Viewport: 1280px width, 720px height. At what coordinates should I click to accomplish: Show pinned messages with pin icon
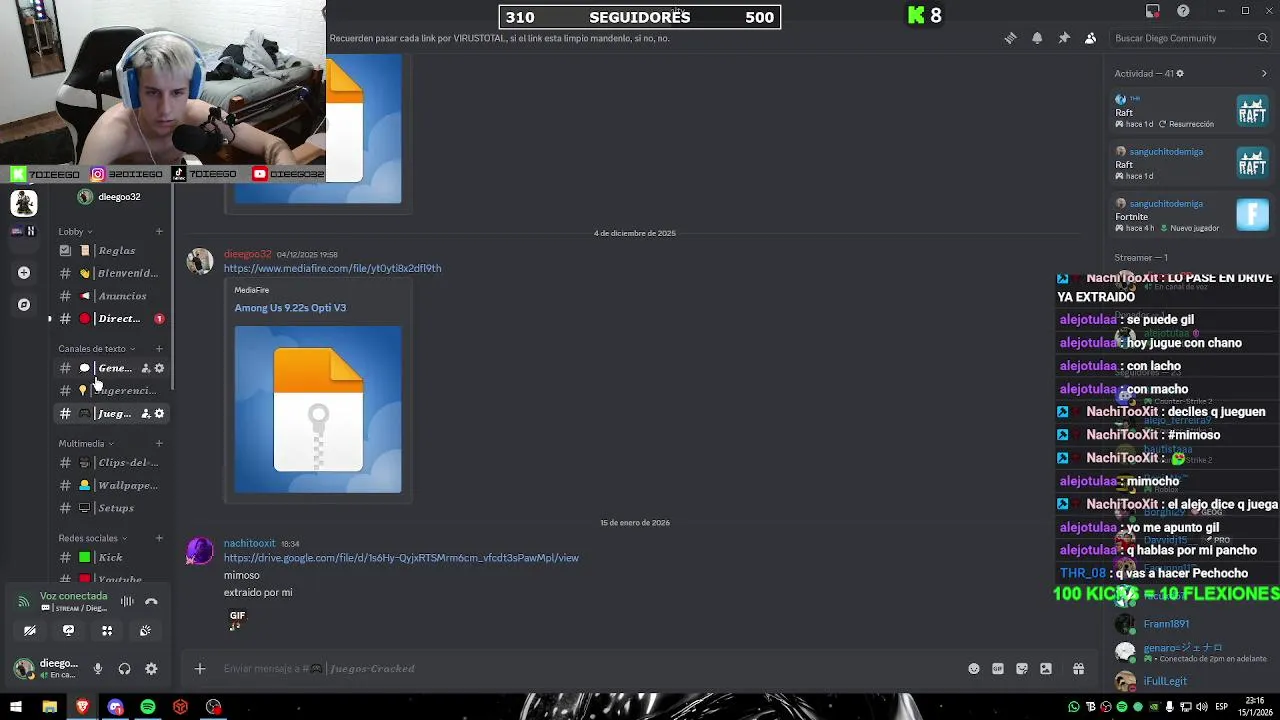[1064, 38]
